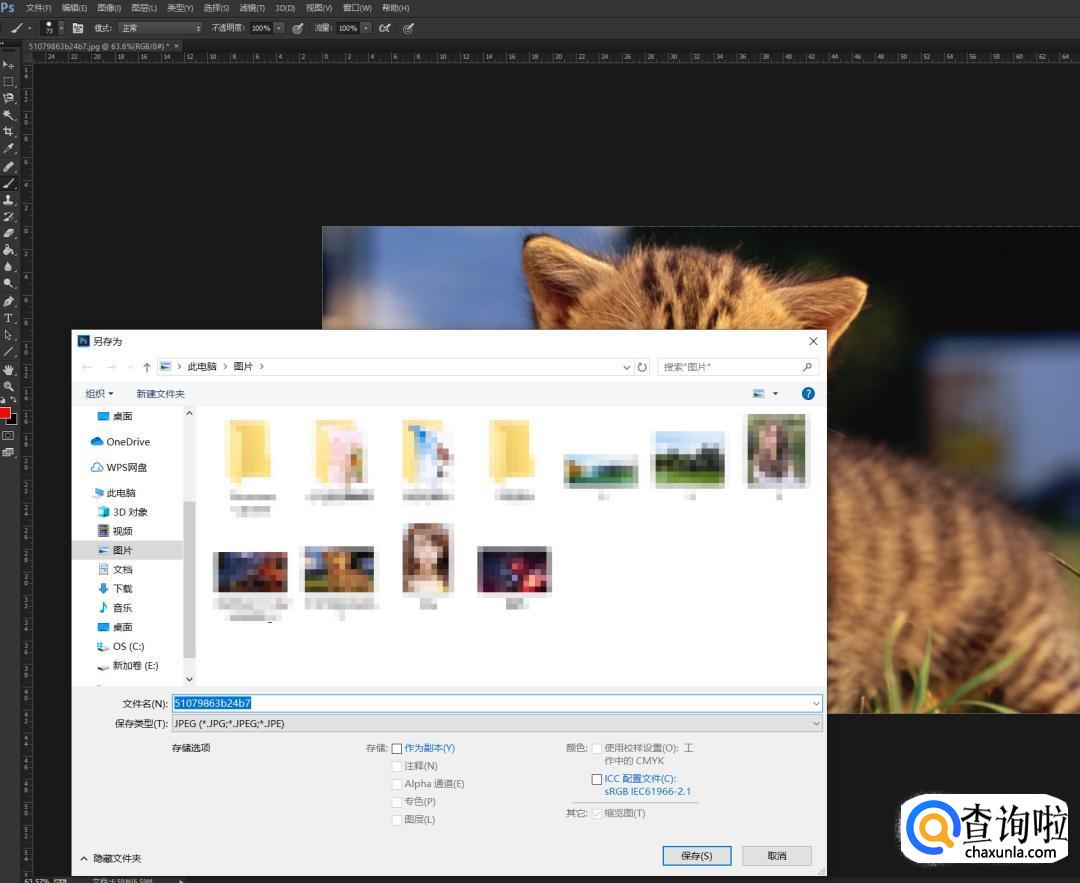This screenshot has height=883, width=1080.
Task: Expand the 模式 blend mode dropdown
Action: [x=160, y=28]
